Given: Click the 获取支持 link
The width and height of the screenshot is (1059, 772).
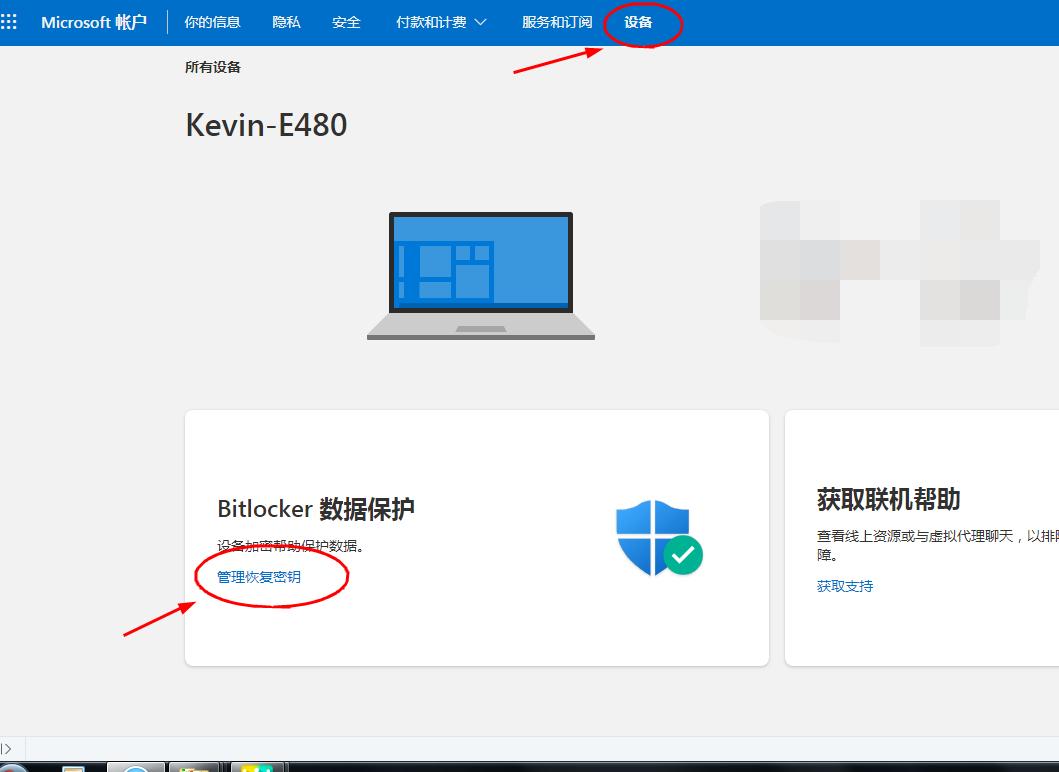Looking at the screenshot, I should coord(846,586).
